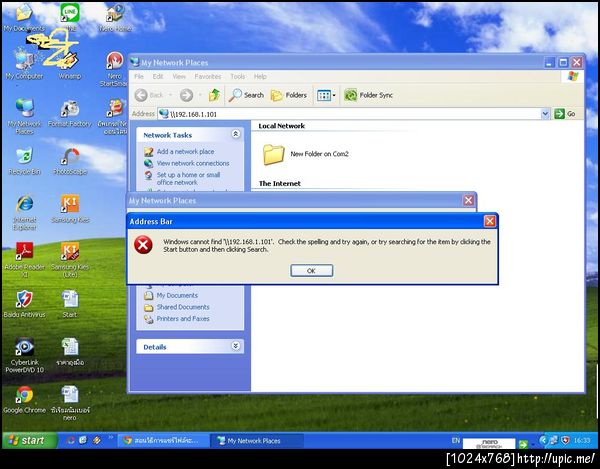The width and height of the screenshot is (600, 469).
Task: Click the Go button beside address bar
Action: (565, 114)
